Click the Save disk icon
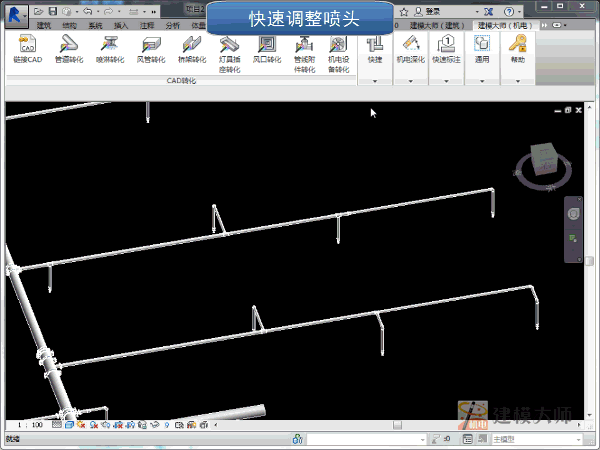 53,11
